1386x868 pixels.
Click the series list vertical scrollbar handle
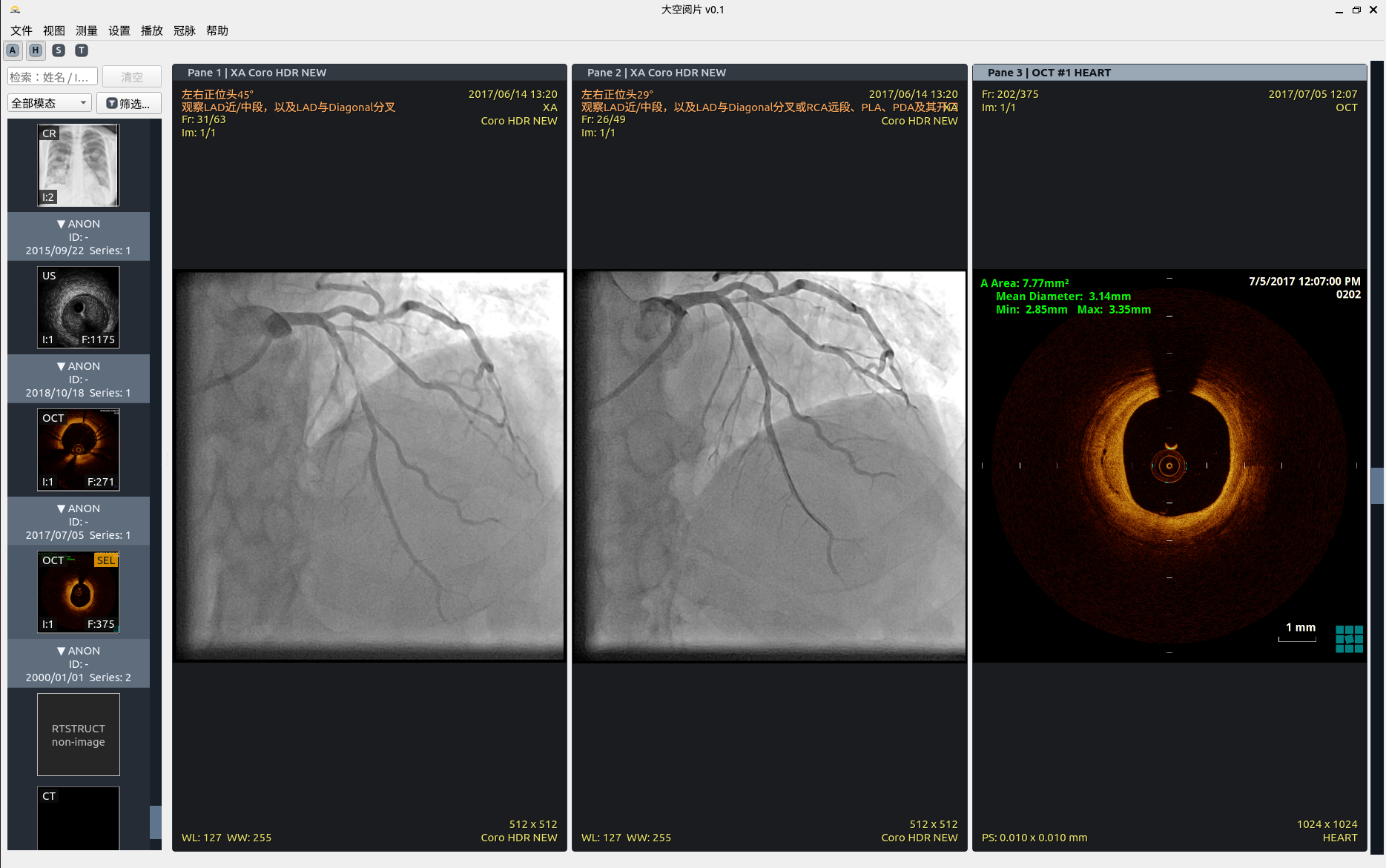[156, 821]
